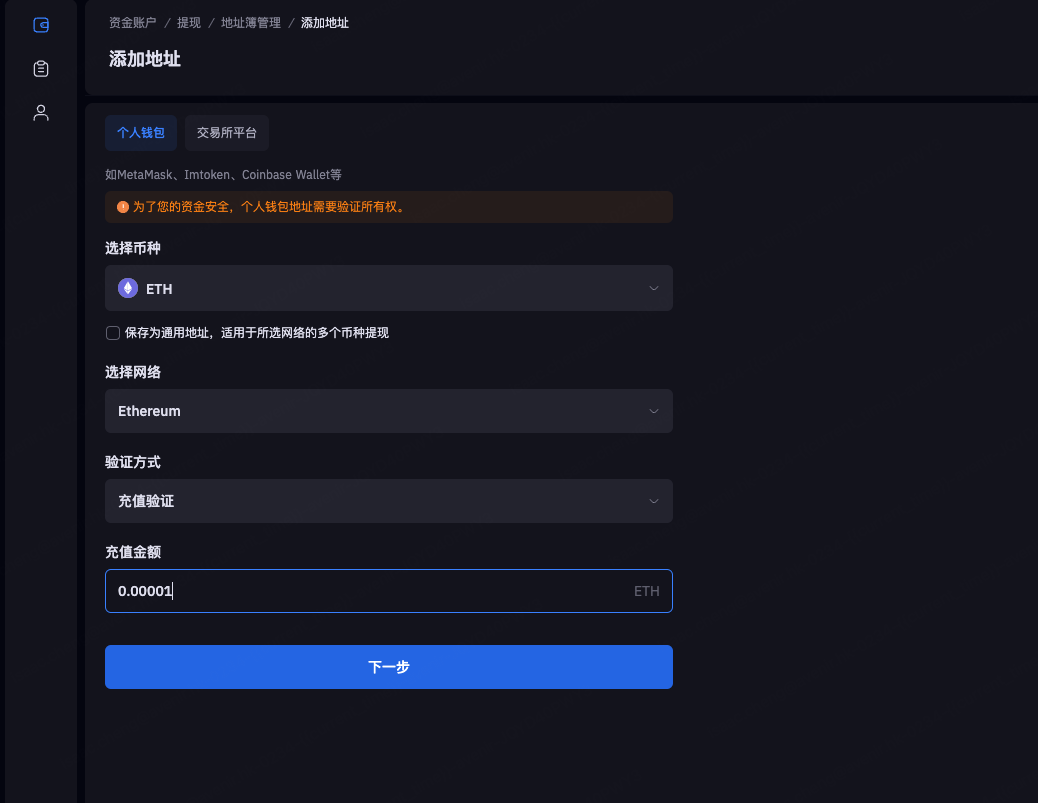Expand the 充值验证 verification method dropdown
Image resolution: width=1038 pixels, height=803 pixels.
click(x=388, y=501)
